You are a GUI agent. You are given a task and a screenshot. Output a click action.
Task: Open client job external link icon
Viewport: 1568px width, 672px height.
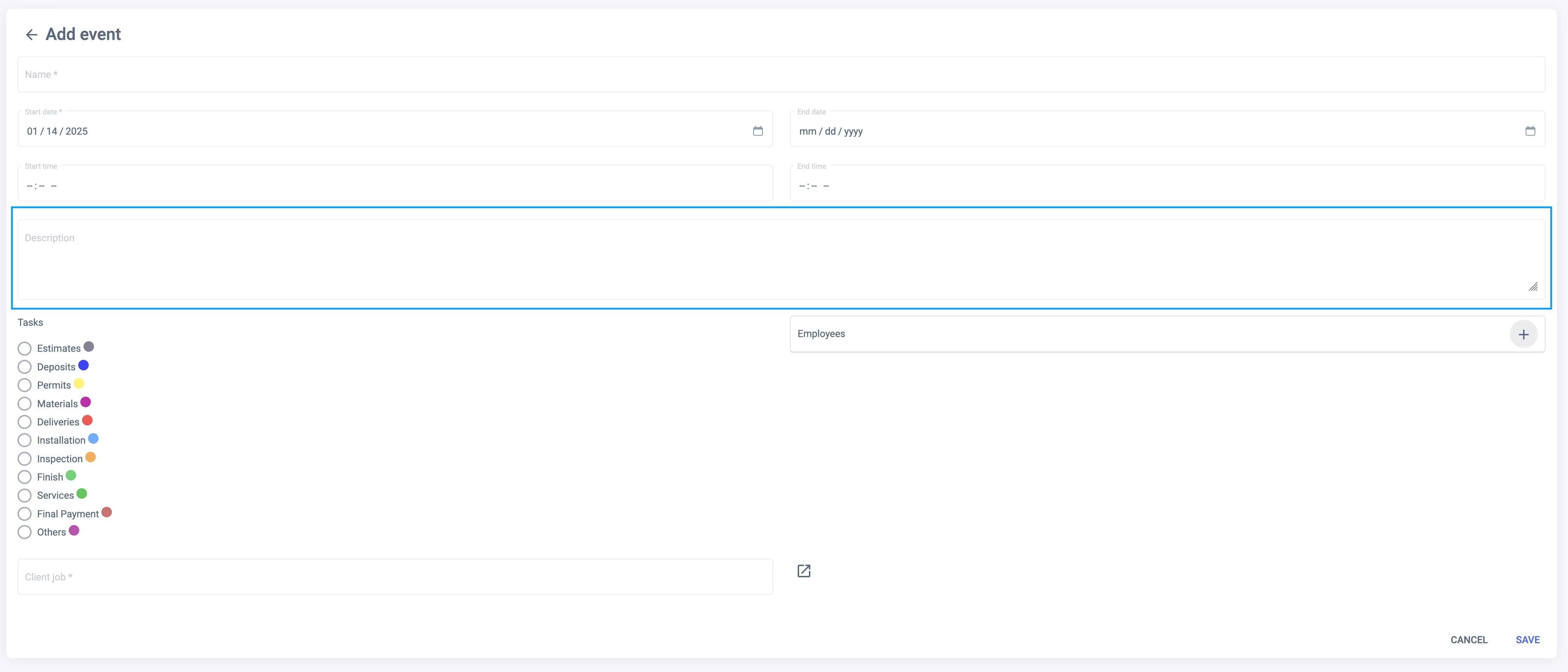(804, 571)
